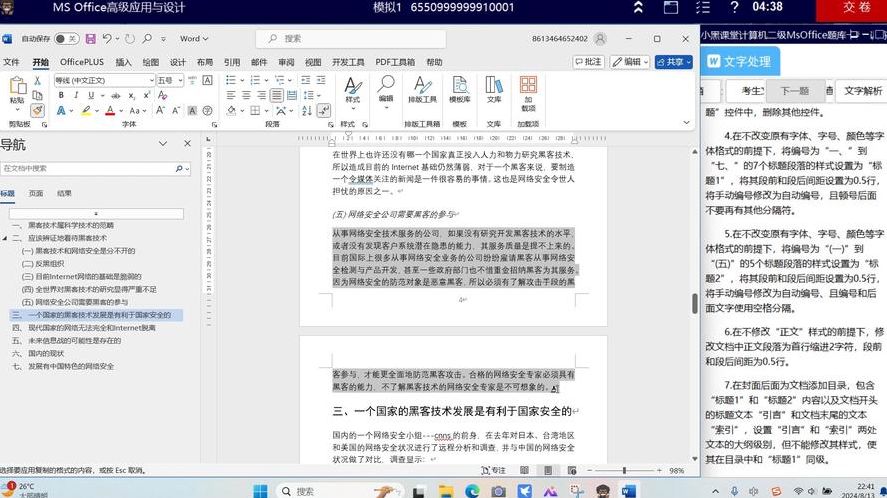The width and height of the screenshot is (887, 498).
Task: Apply the red font color
Action: (110, 110)
